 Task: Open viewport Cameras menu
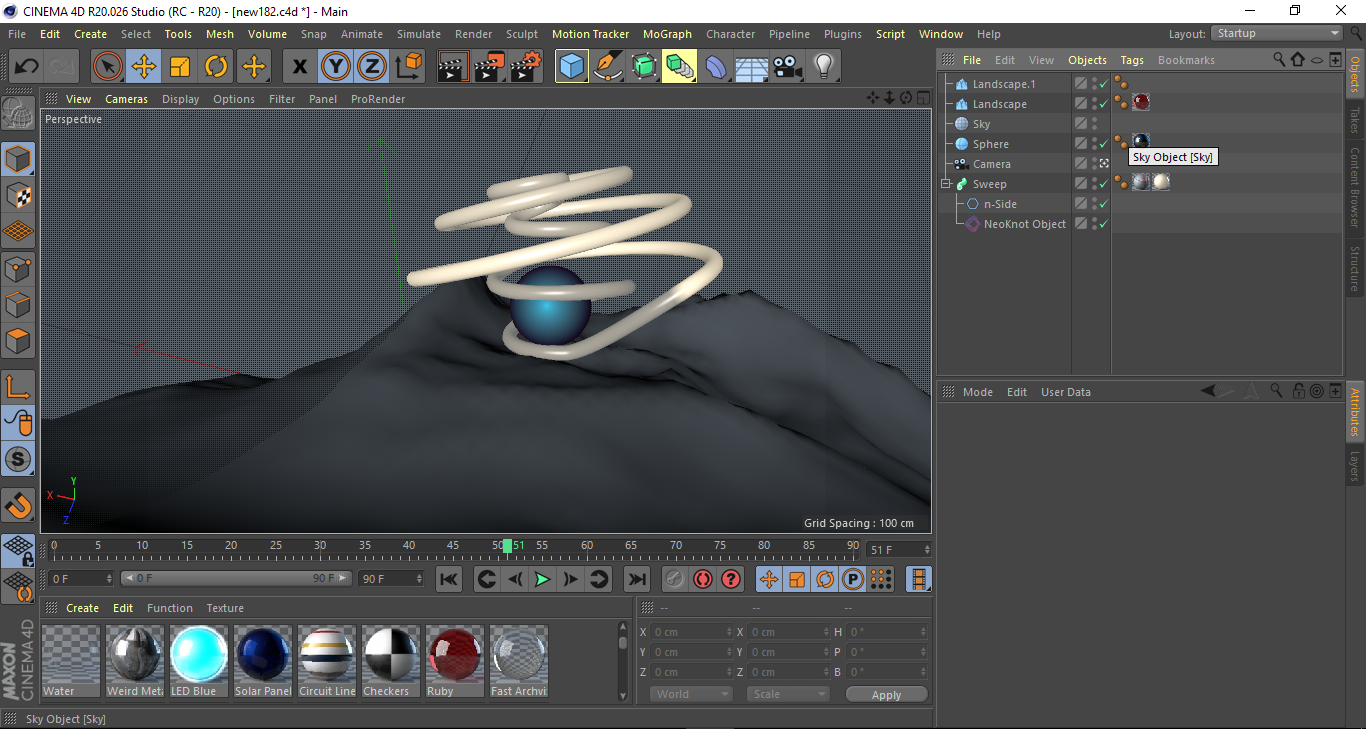[126, 99]
